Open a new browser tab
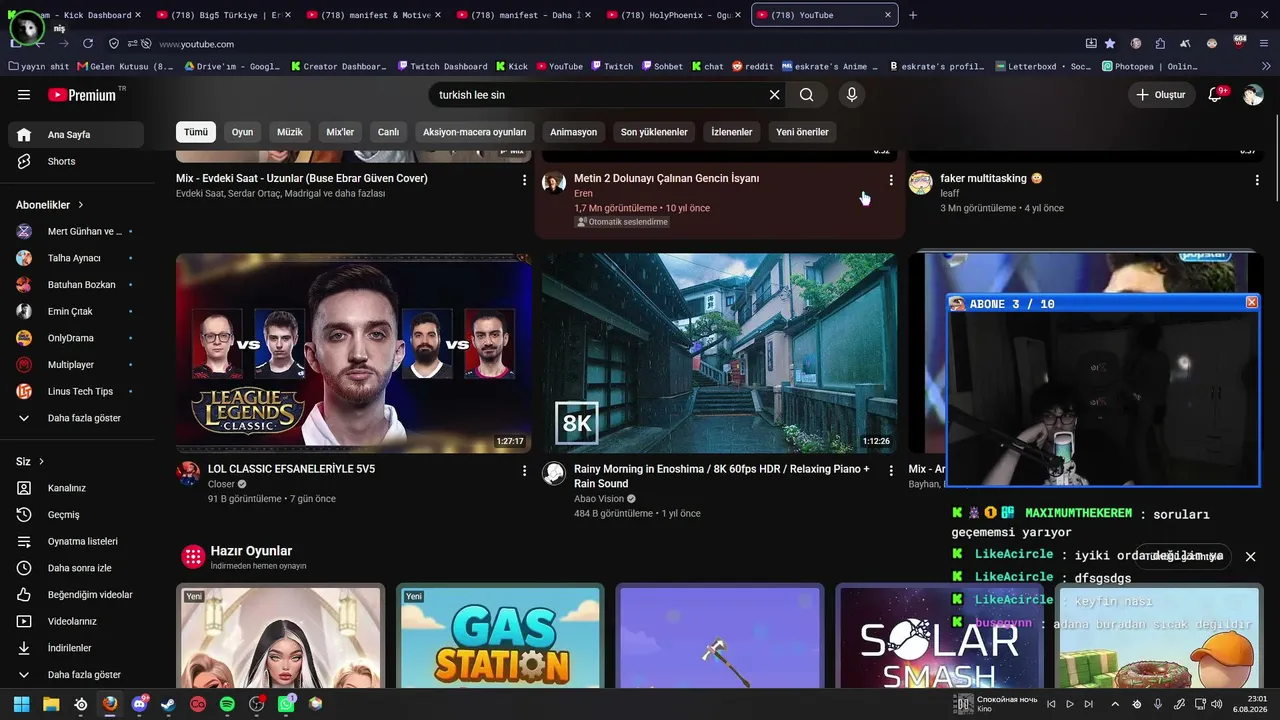The width and height of the screenshot is (1280, 720). coord(913,15)
